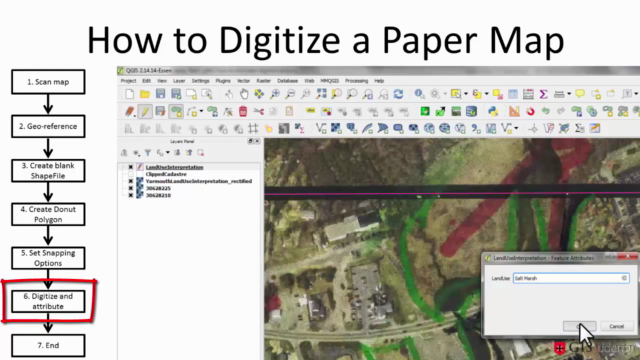640x360 pixels.
Task: Open the measure tool dropdown arrow
Action: (x=569, y=94)
